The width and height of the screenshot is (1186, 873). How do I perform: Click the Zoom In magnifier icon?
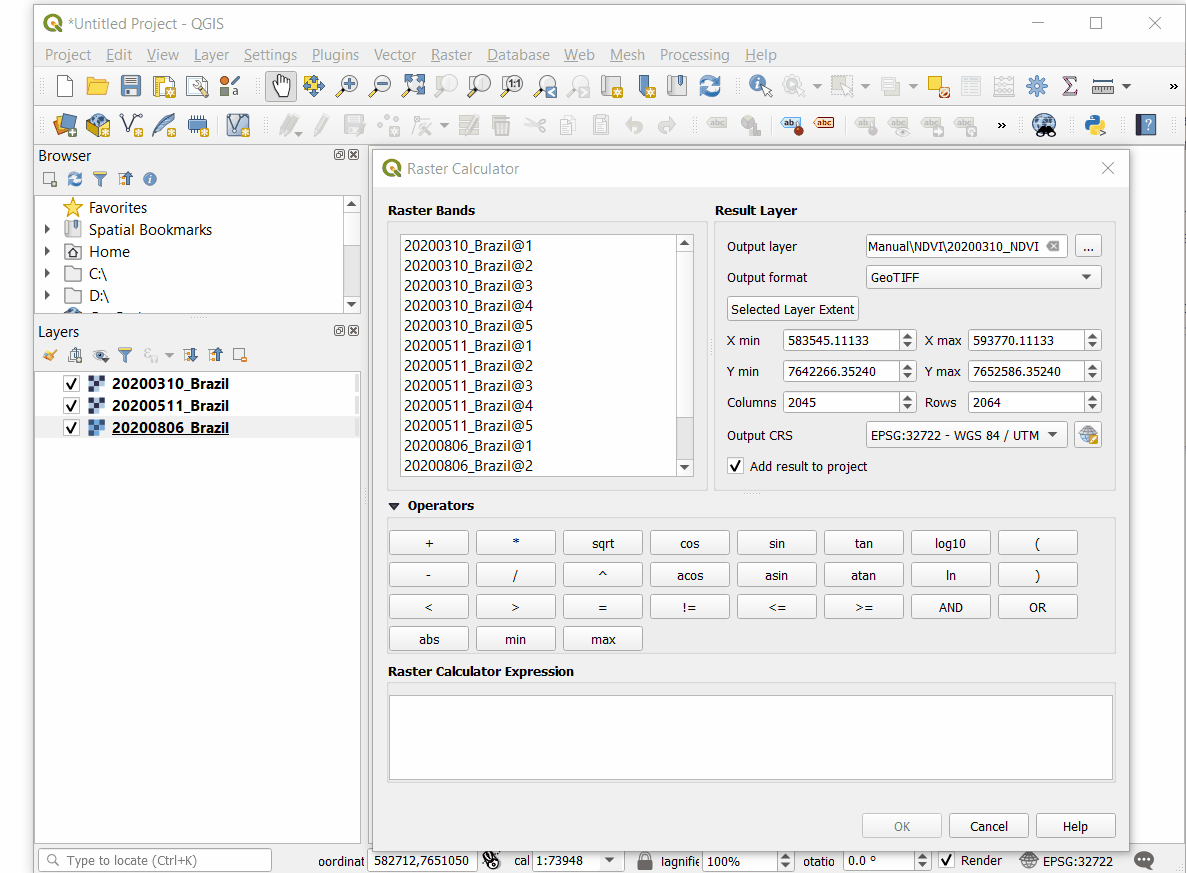(x=346, y=86)
